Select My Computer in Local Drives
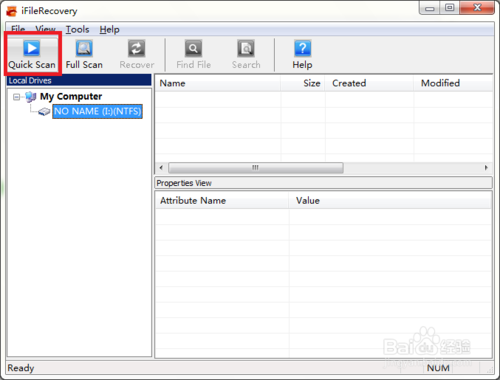The height and width of the screenshot is (380, 500). pos(71,97)
